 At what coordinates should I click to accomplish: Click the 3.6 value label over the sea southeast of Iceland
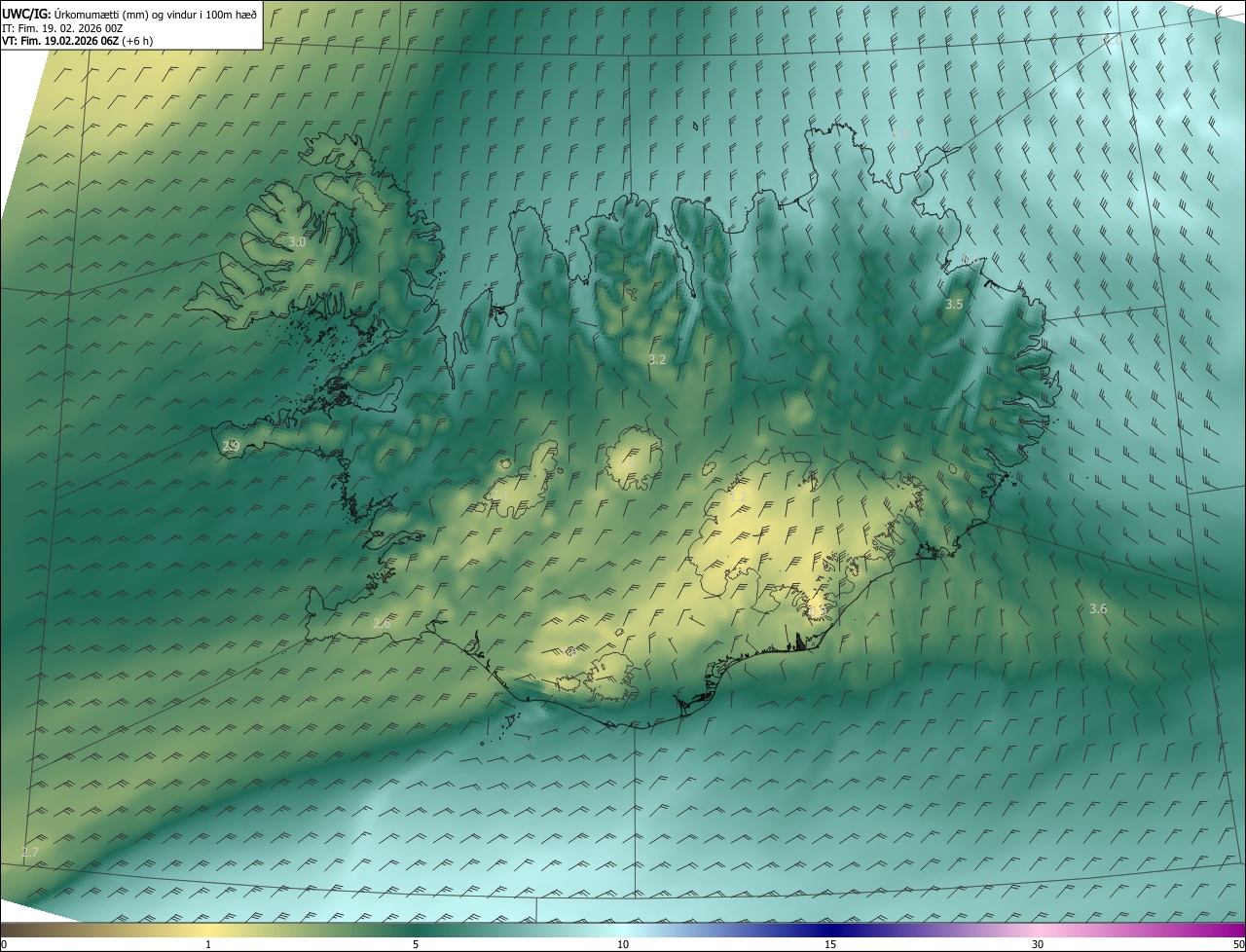pyautogui.click(x=1098, y=608)
